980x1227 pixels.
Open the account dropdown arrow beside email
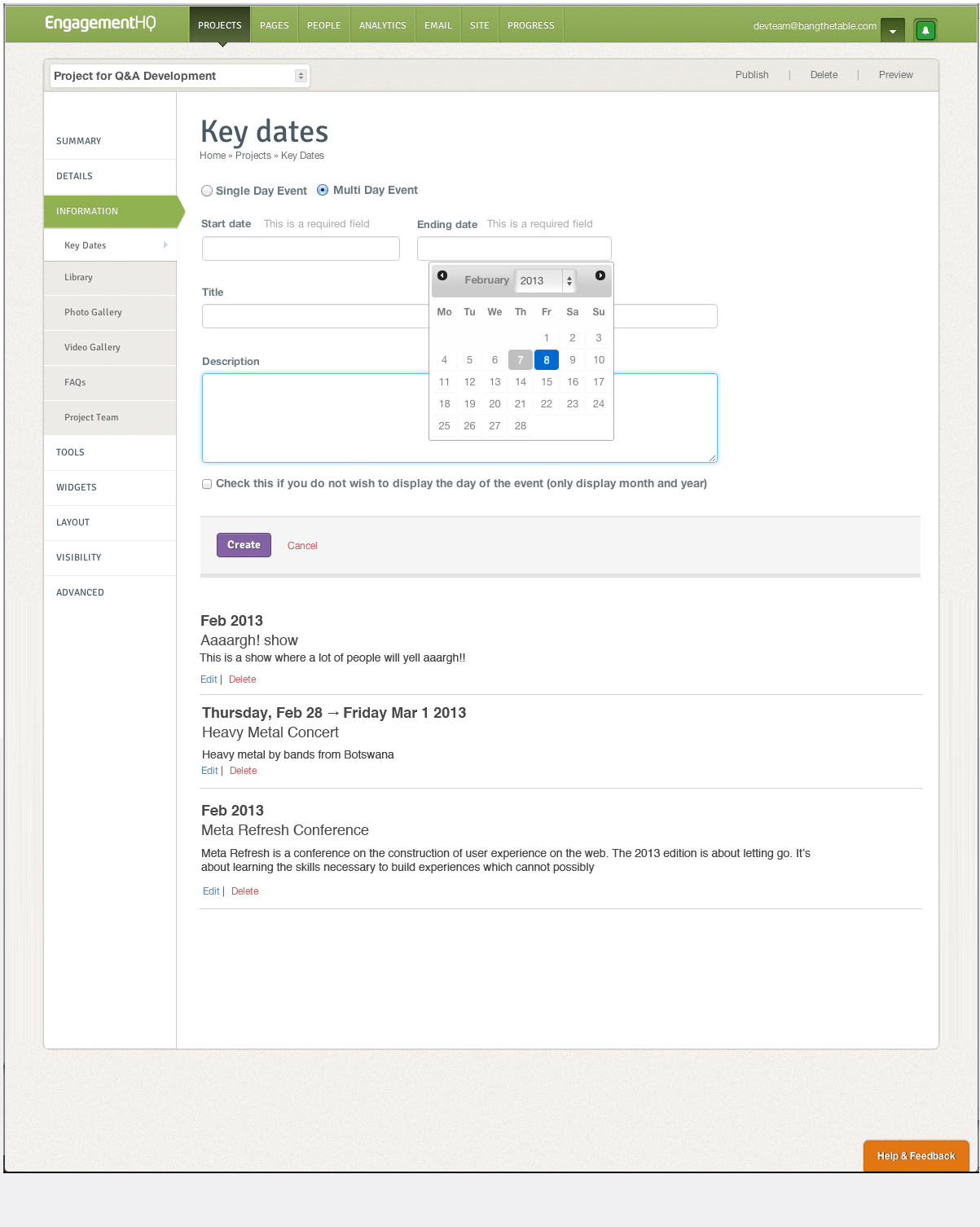point(893,30)
